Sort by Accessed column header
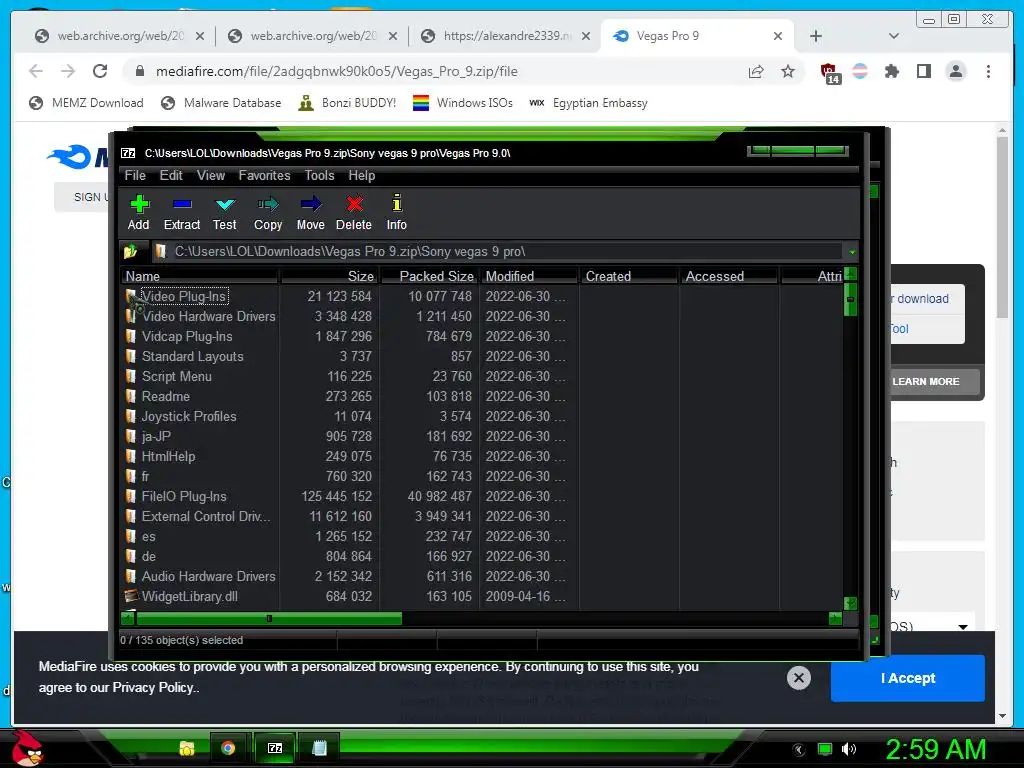Screen dimensions: 1024x768 [x=729, y=276]
